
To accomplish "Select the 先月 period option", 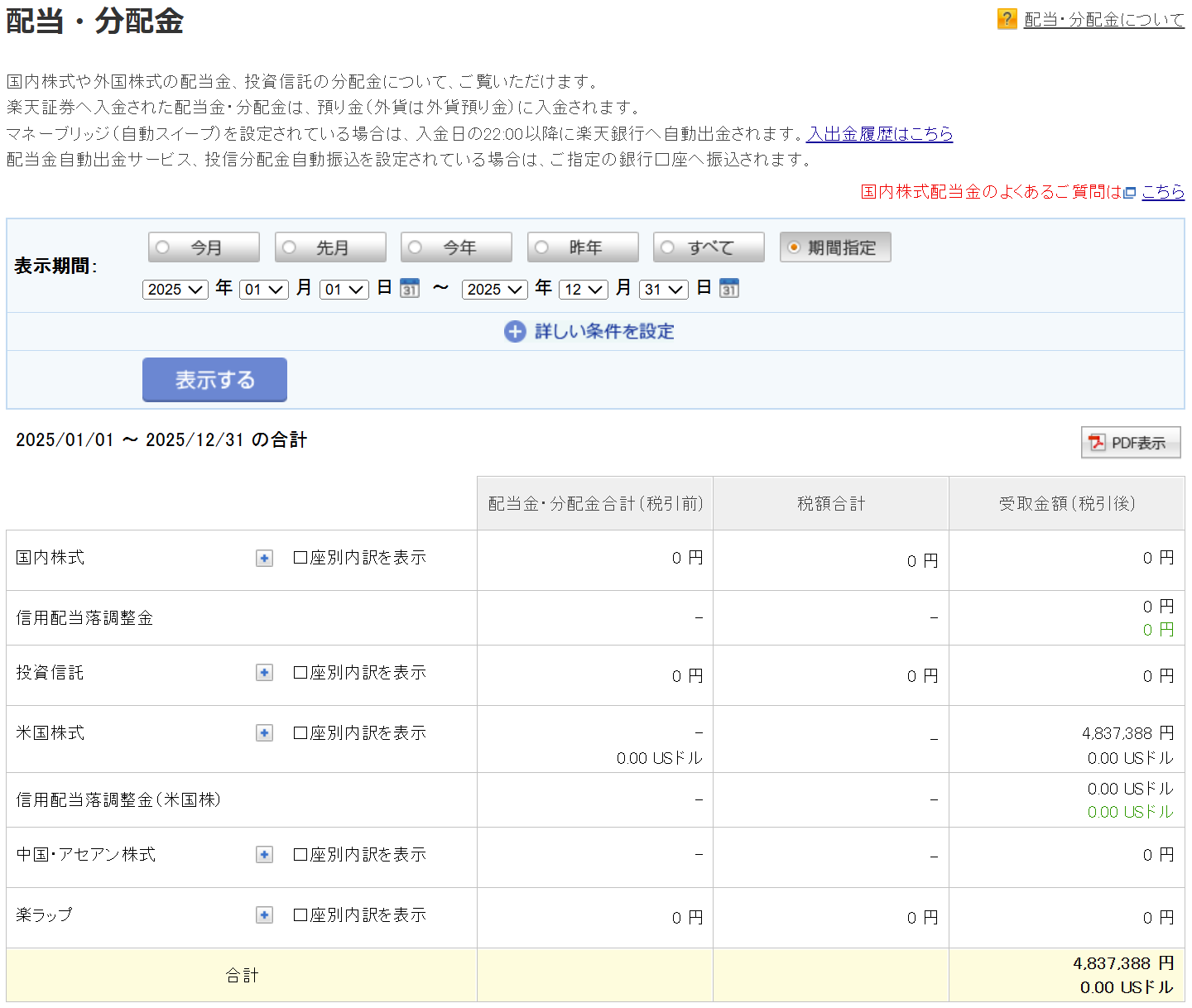I will pos(290,247).
